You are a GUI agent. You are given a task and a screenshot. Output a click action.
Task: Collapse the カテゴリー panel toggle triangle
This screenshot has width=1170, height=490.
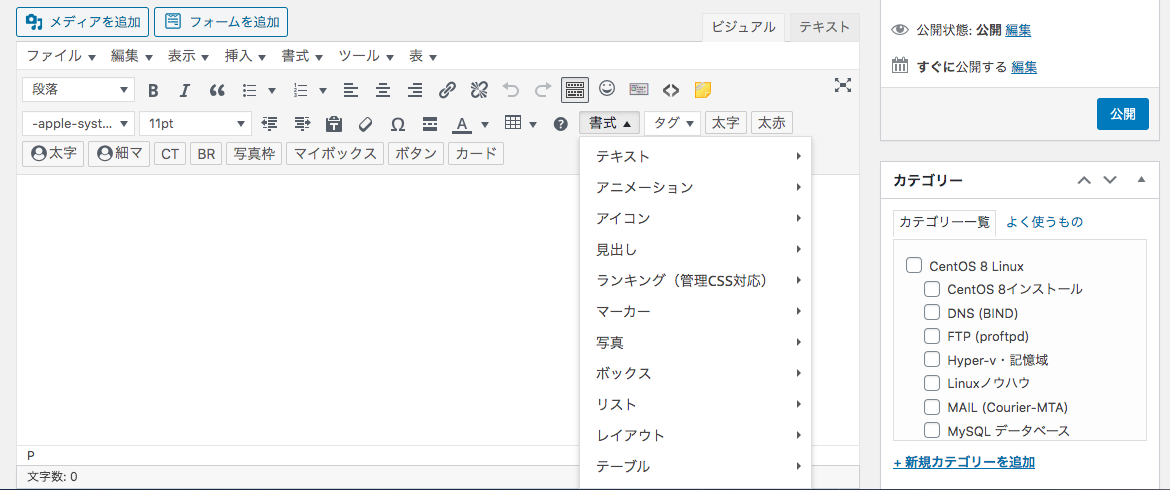(x=1141, y=180)
